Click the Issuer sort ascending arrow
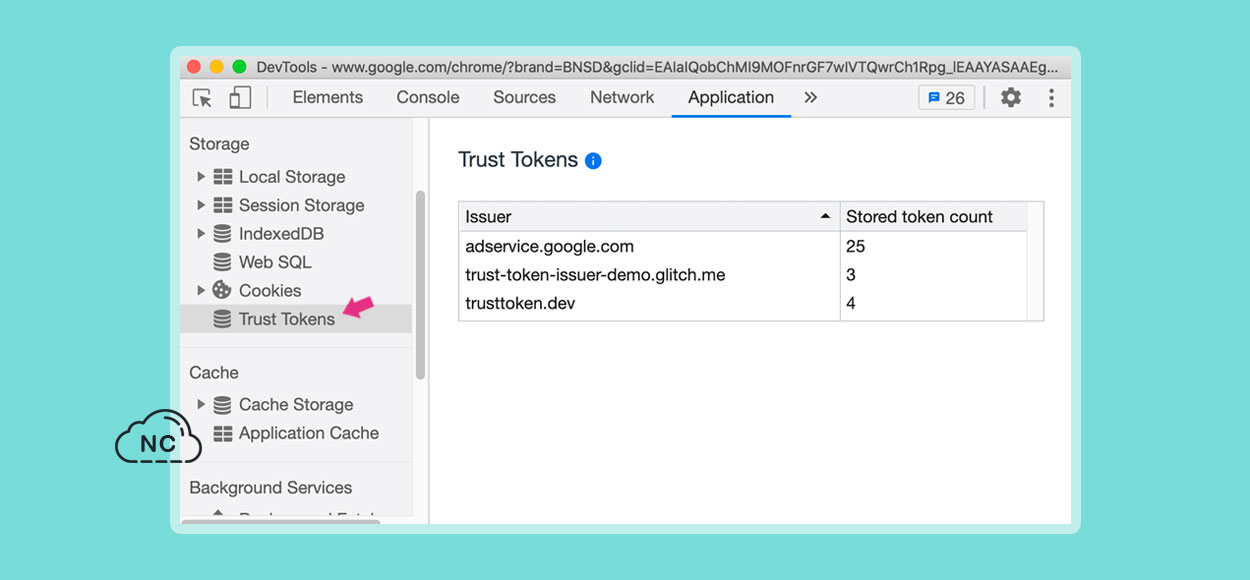This screenshot has width=1250, height=580. [825, 217]
